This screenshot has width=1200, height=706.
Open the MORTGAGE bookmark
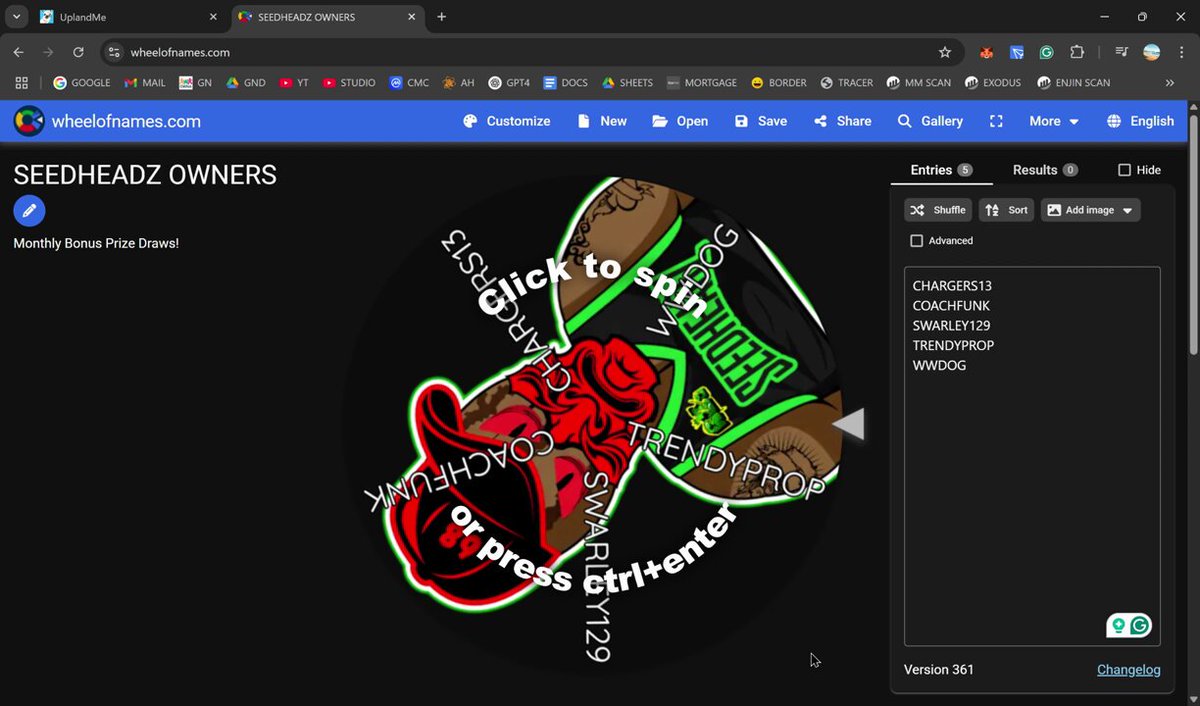701,83
